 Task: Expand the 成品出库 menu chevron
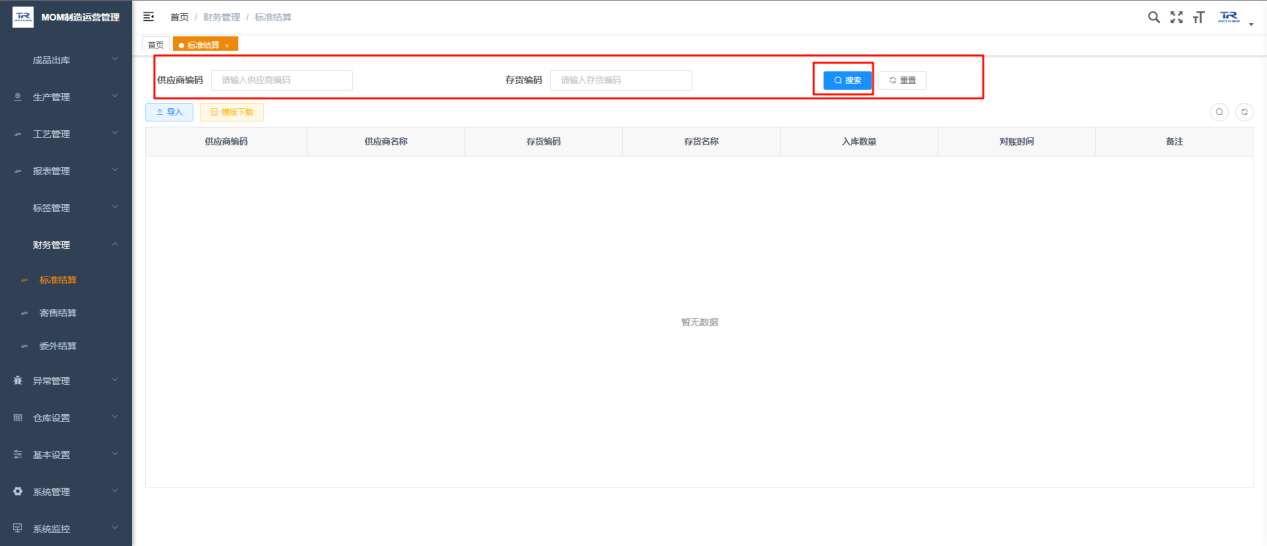(x=115, y=60)
